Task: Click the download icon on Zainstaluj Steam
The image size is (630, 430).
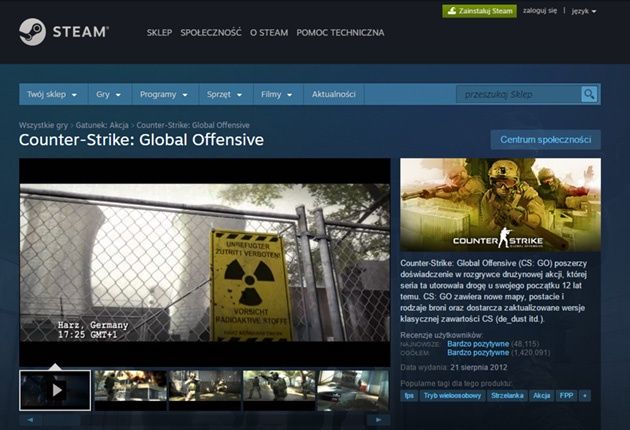Action: coord(452,11)
